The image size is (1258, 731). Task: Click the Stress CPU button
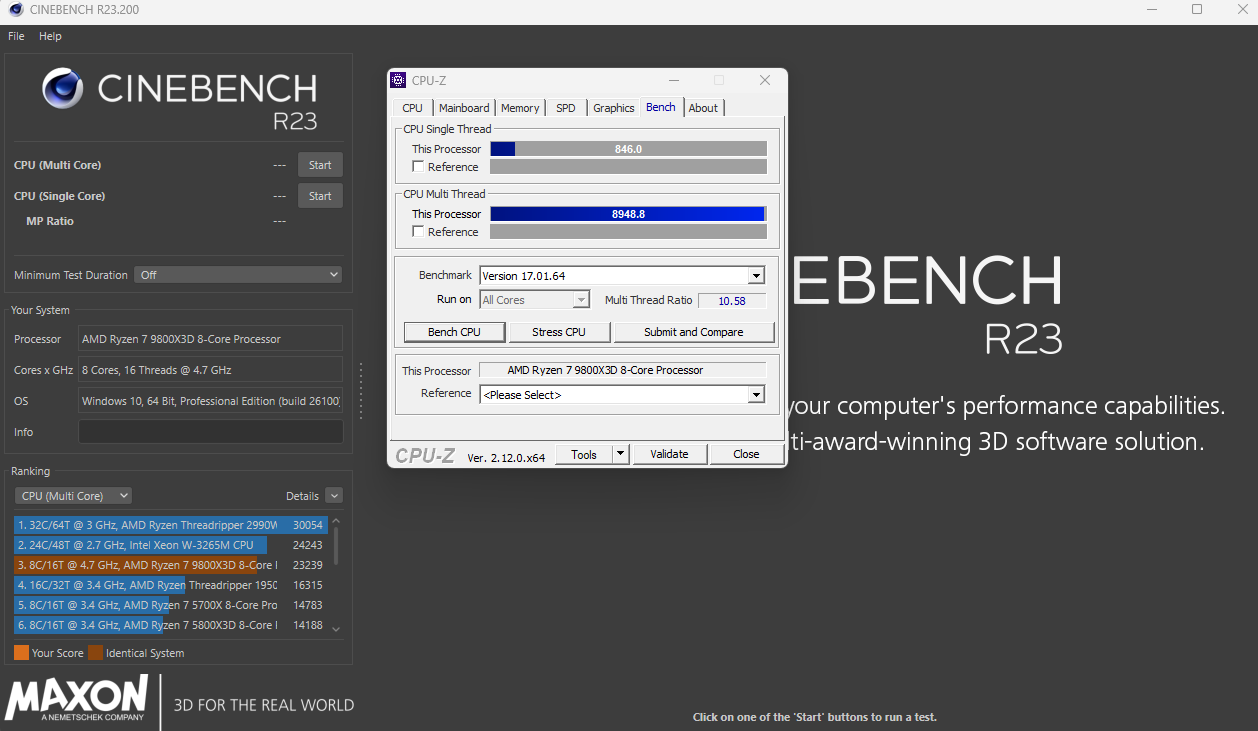[559, 332]
